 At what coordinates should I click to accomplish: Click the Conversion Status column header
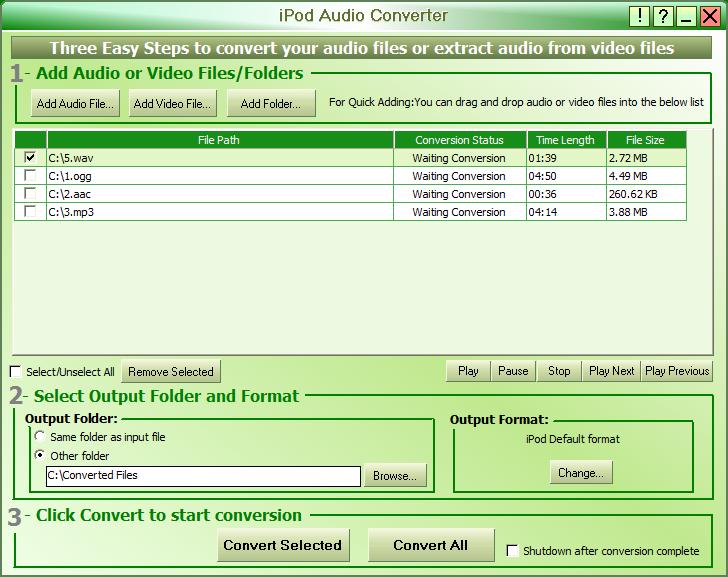(460, 140)
